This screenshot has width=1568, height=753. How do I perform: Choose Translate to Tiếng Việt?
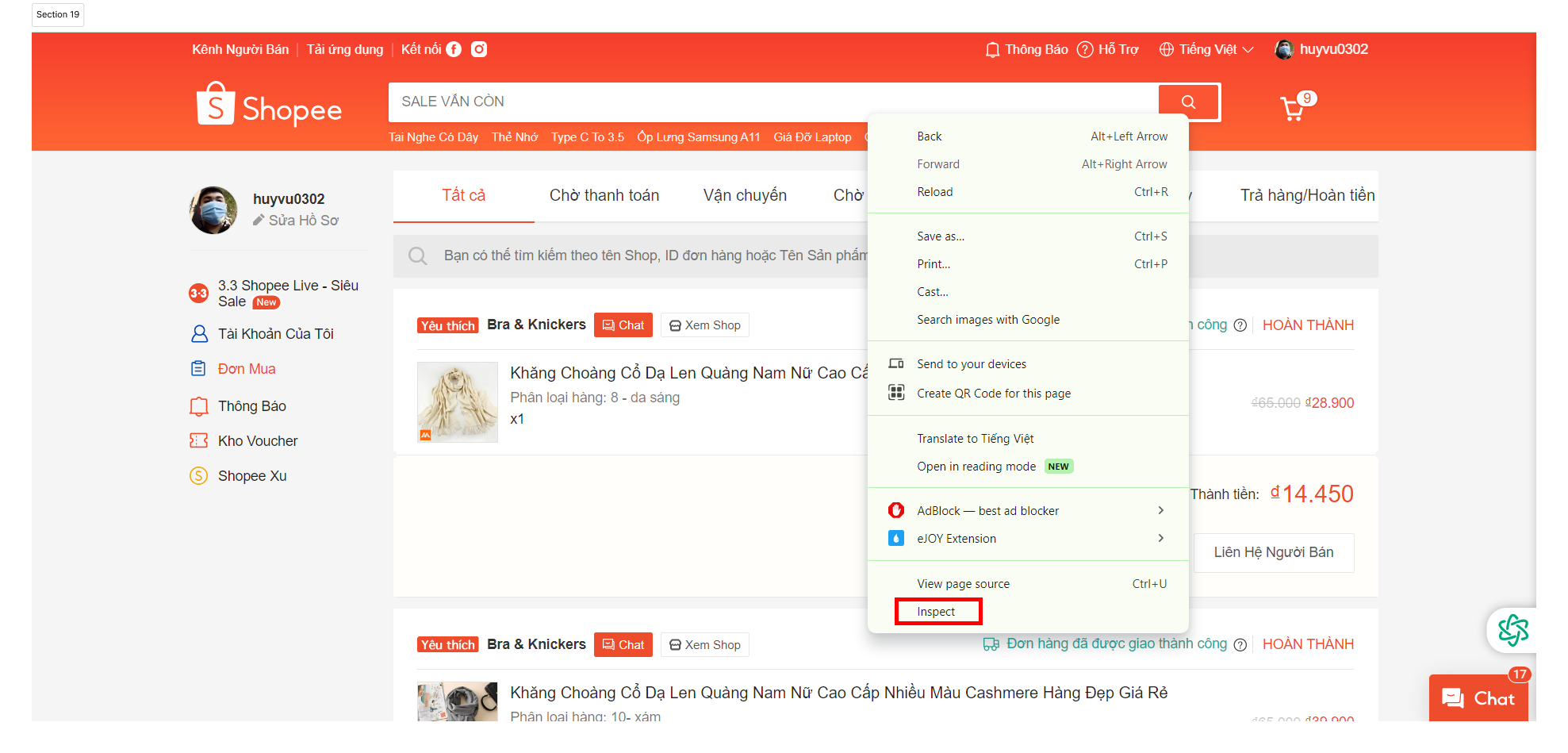point(1028,439)
